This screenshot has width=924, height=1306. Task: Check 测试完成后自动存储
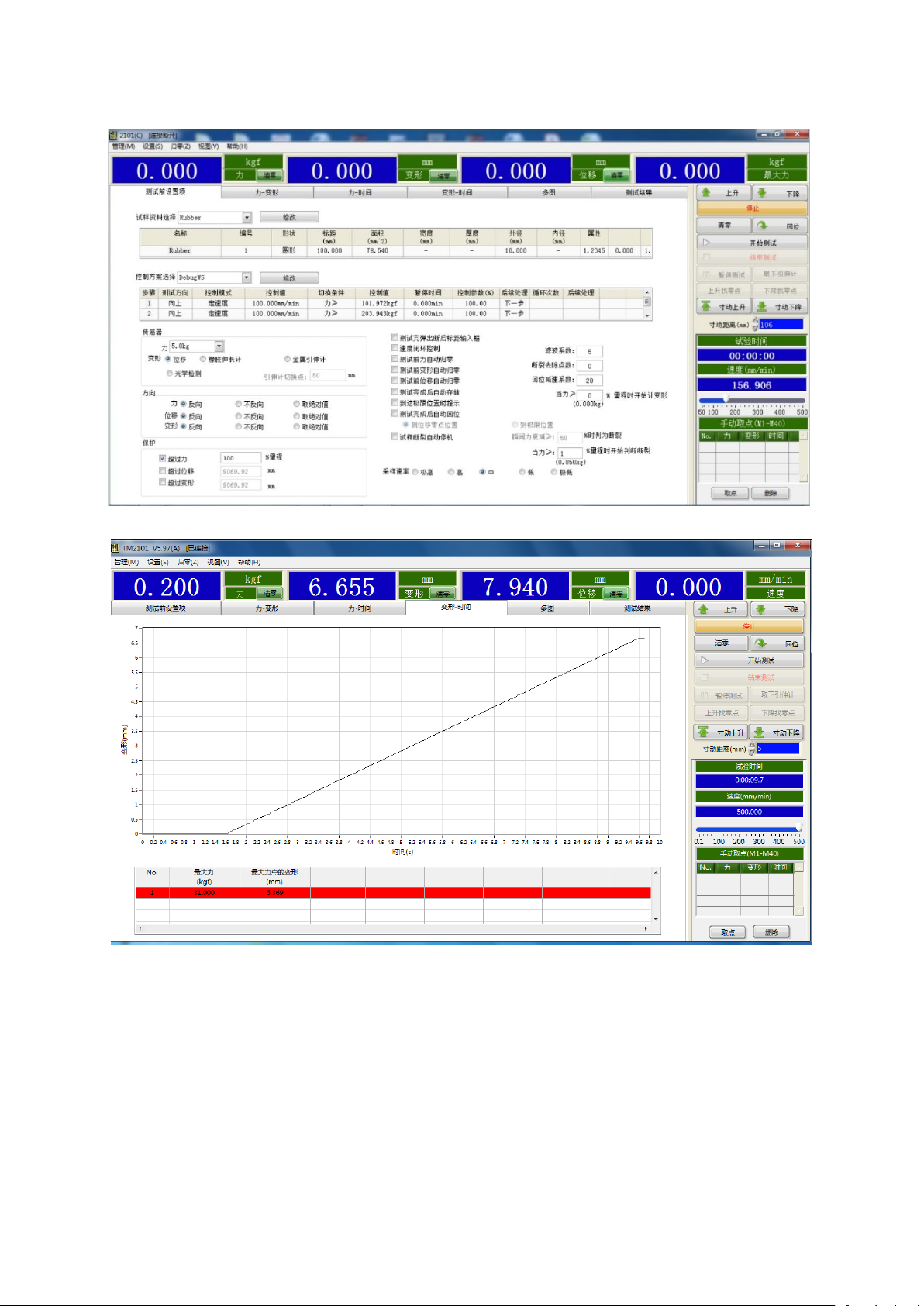[395, 392]
